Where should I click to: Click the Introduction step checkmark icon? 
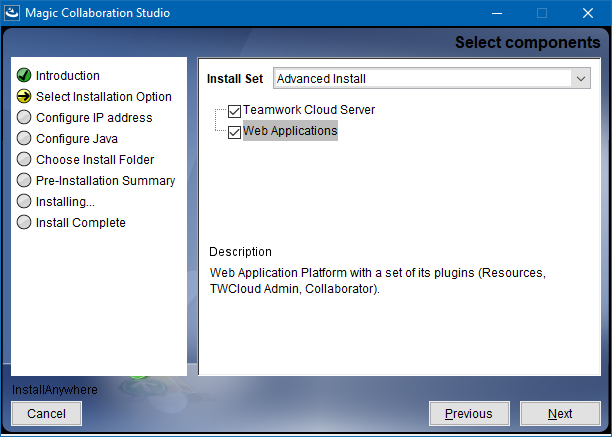24,76
